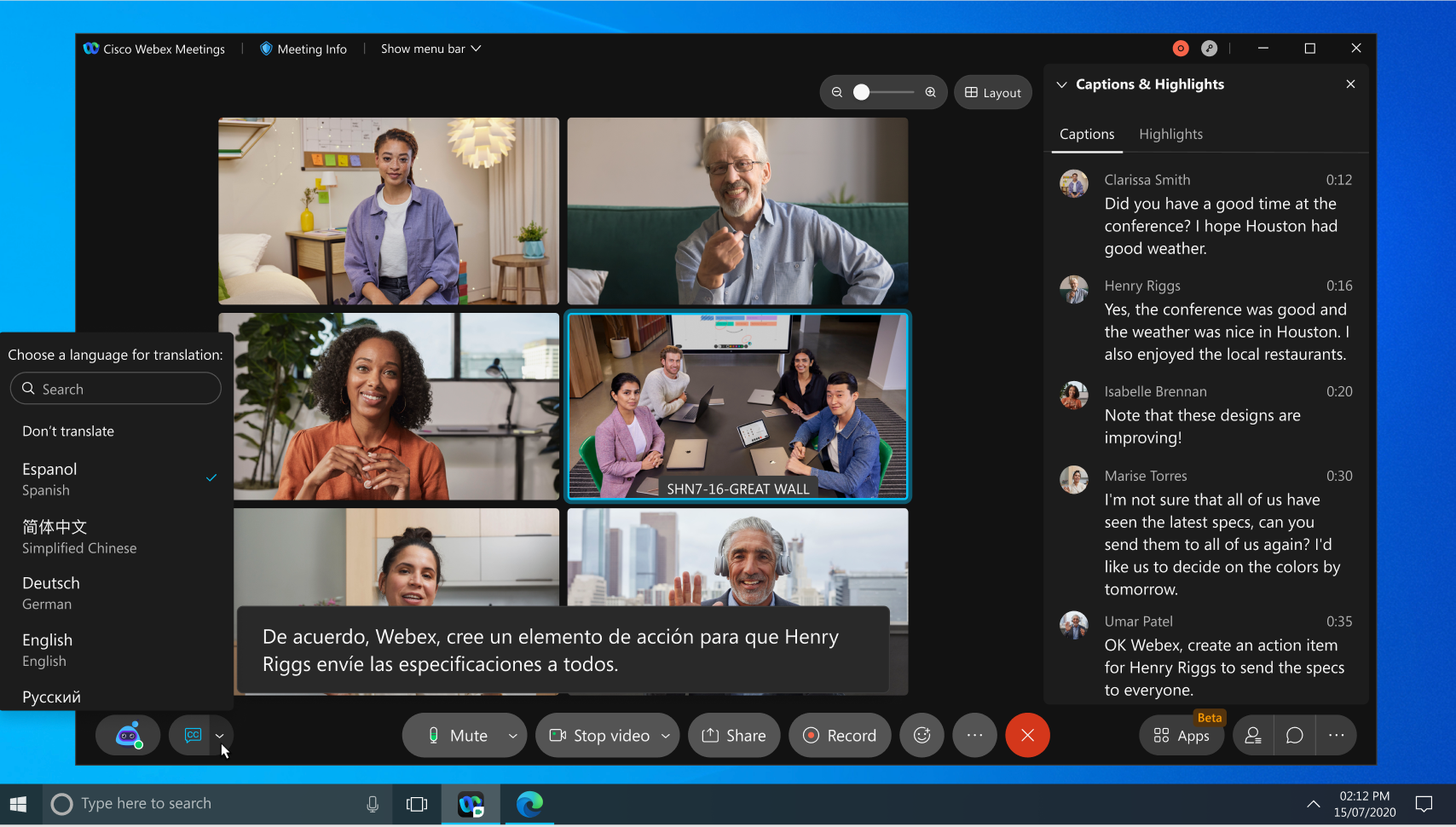Click Isabelle Brennan's avatar in captions

tap(1074, 395)
